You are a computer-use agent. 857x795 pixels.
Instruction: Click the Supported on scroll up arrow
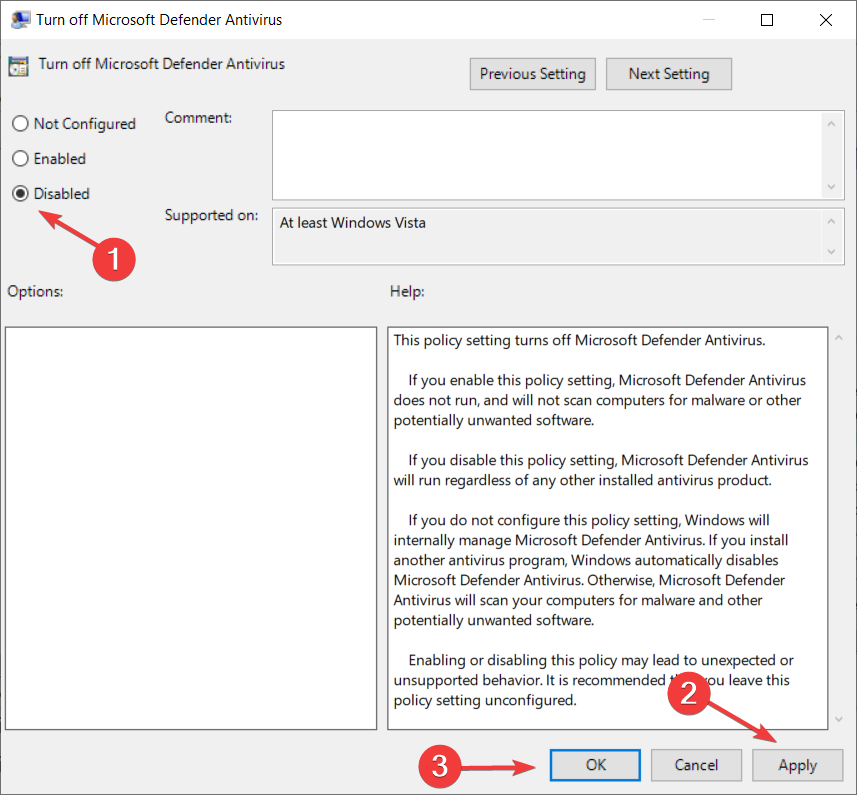[831, 221]
